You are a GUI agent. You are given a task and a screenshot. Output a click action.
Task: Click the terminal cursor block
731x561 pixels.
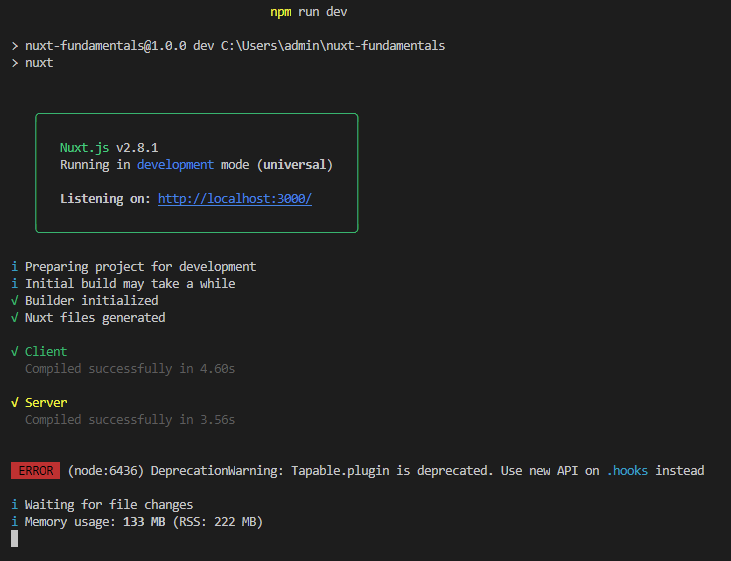point(14,539)
